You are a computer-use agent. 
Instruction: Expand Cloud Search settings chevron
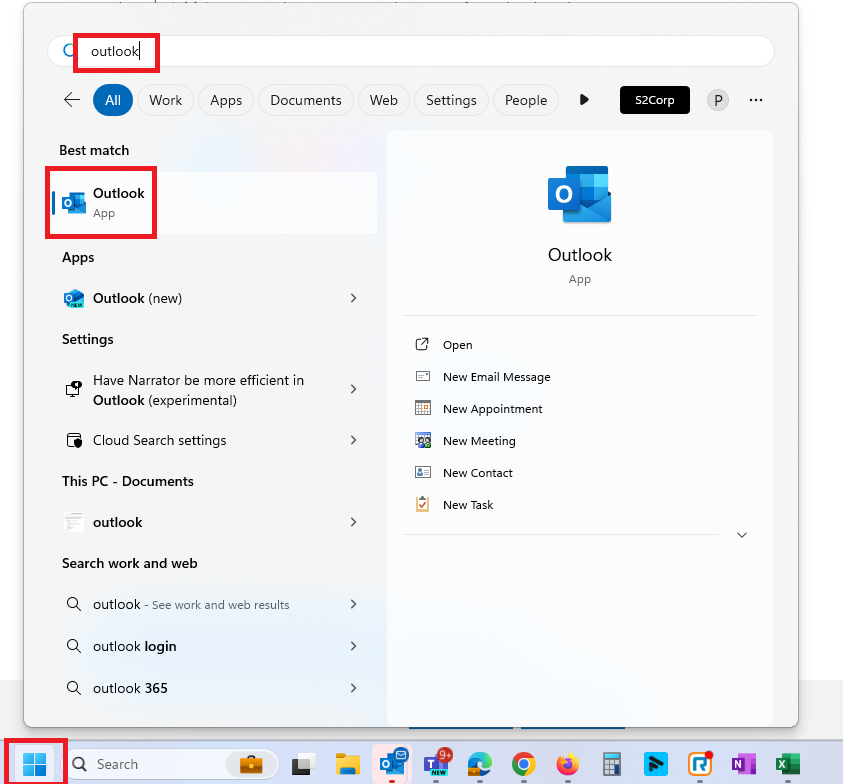click(353, 440)
